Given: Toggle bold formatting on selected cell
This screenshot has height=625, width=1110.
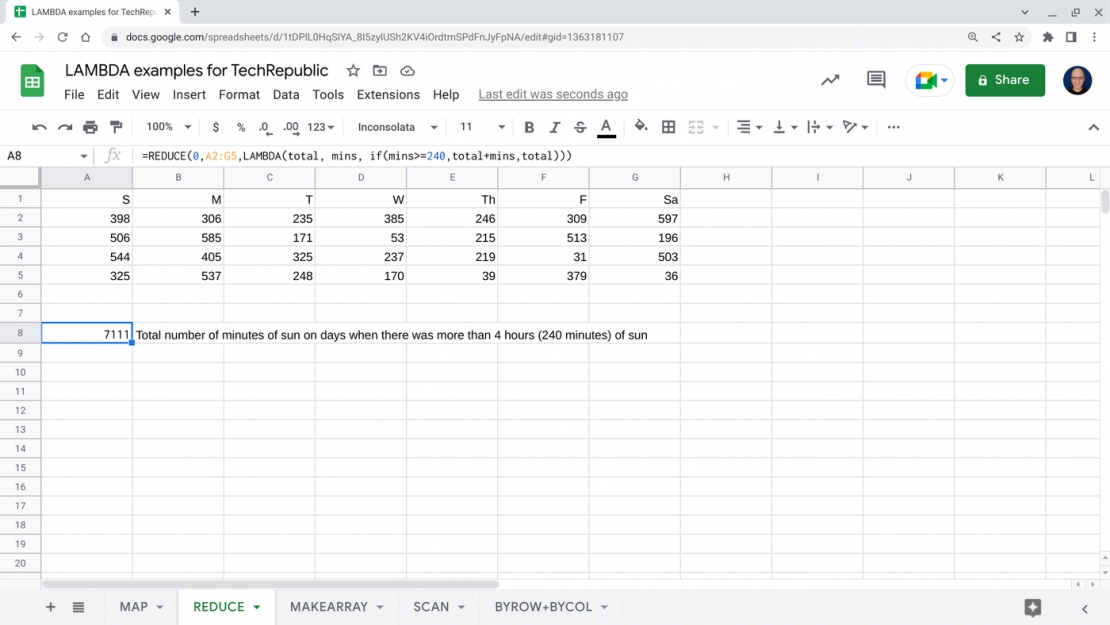Looking at the screenshot, I should click(x=529, y=127).
